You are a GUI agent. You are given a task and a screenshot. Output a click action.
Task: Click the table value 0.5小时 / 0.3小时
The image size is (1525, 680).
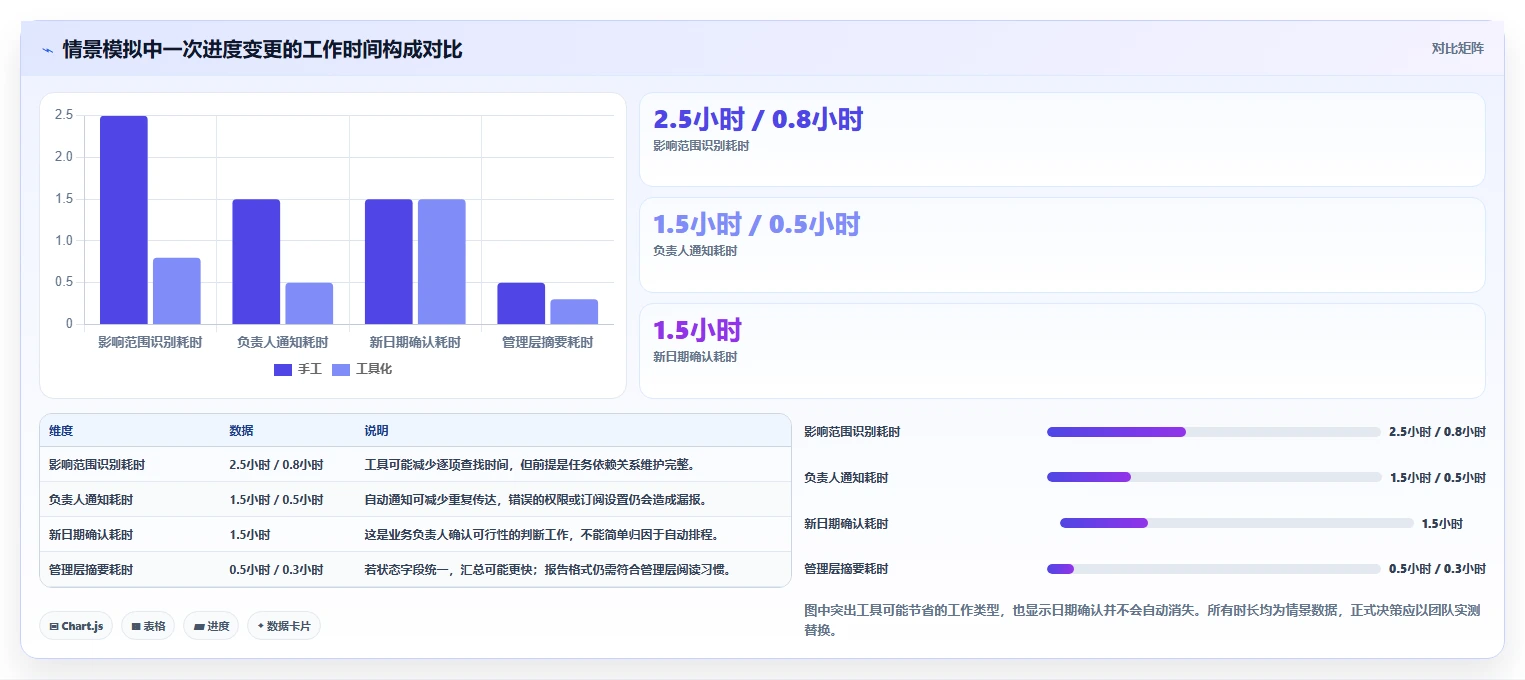[x=276, y=570]
